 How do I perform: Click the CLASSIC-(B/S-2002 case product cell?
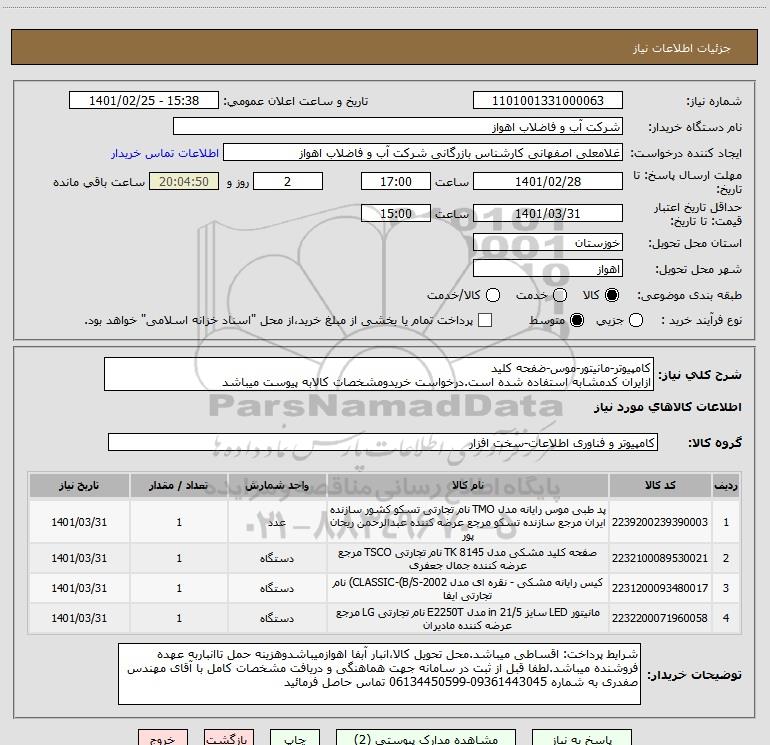(x=468, y=588)
